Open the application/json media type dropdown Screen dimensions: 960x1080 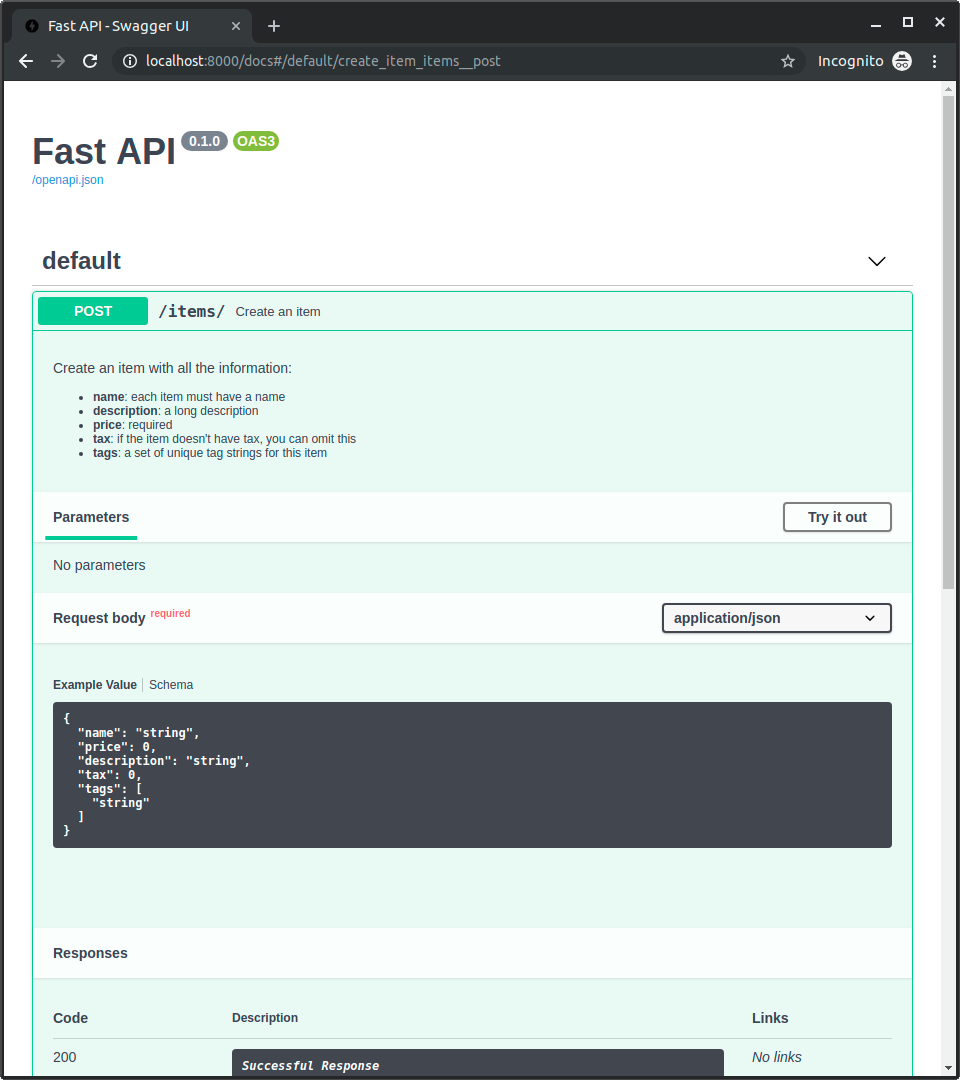tap(776, 618)
